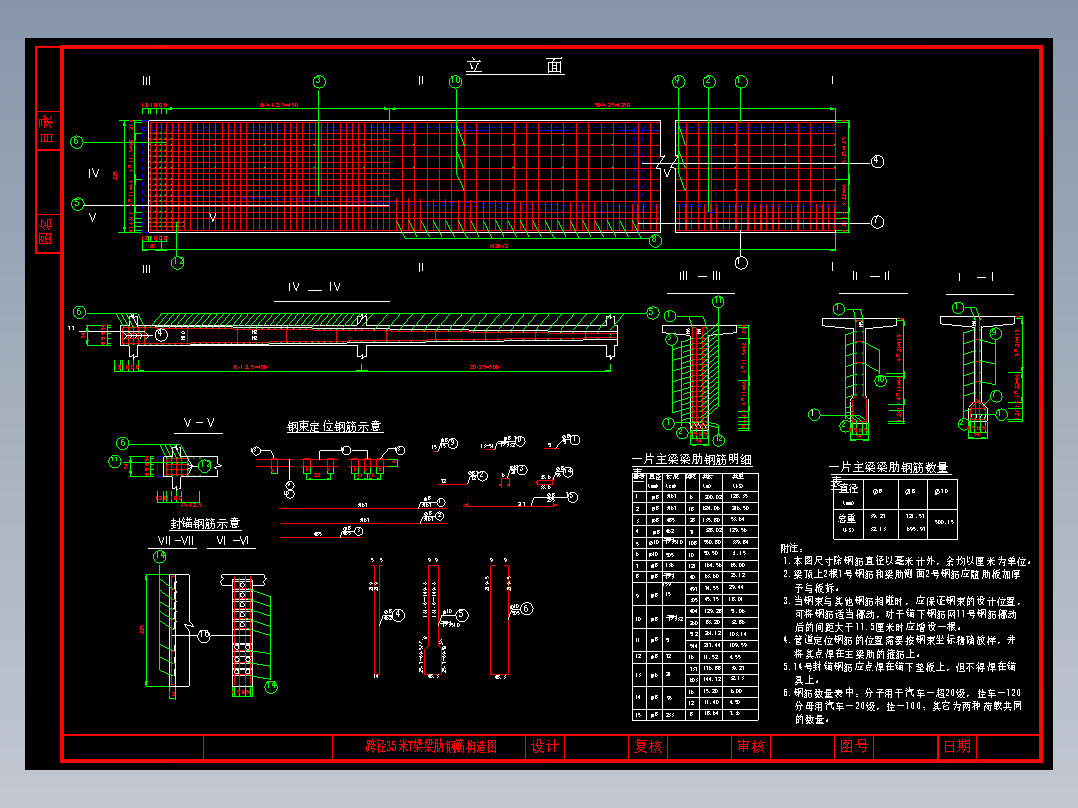1078x808 pixels.
Task: Click the VI–VI section label
Action: pyautogui.click(x=232, y=541)
